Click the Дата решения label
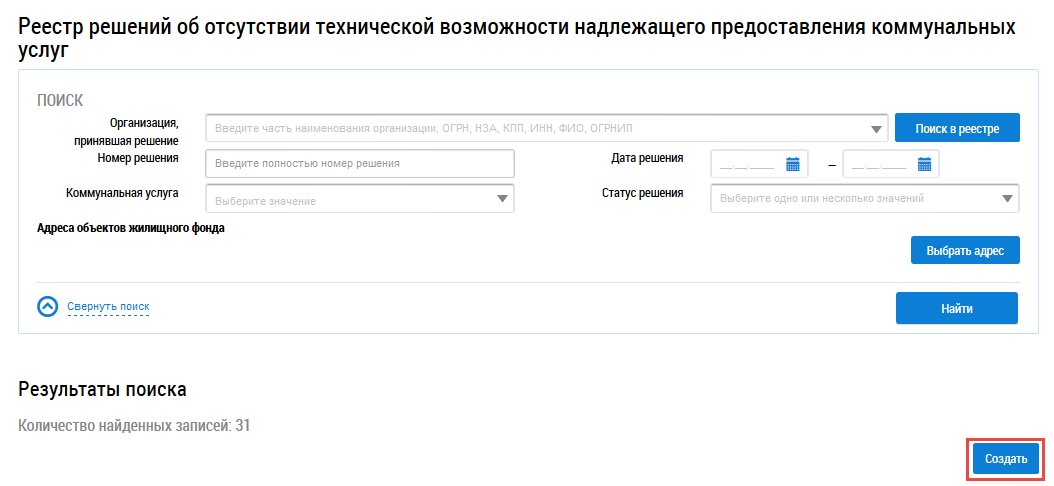1054x486 pixels. tap(647, 158)
